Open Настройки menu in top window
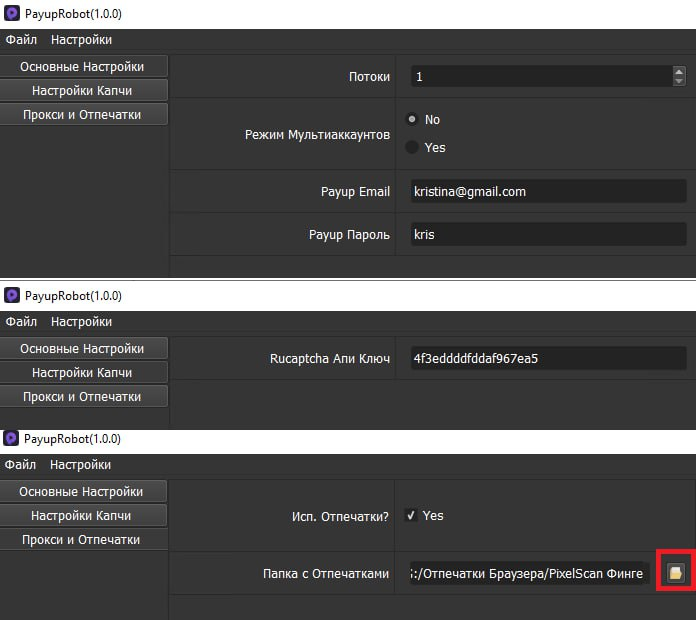The width and height of the screenshot is (696, 620). [81, 39]
